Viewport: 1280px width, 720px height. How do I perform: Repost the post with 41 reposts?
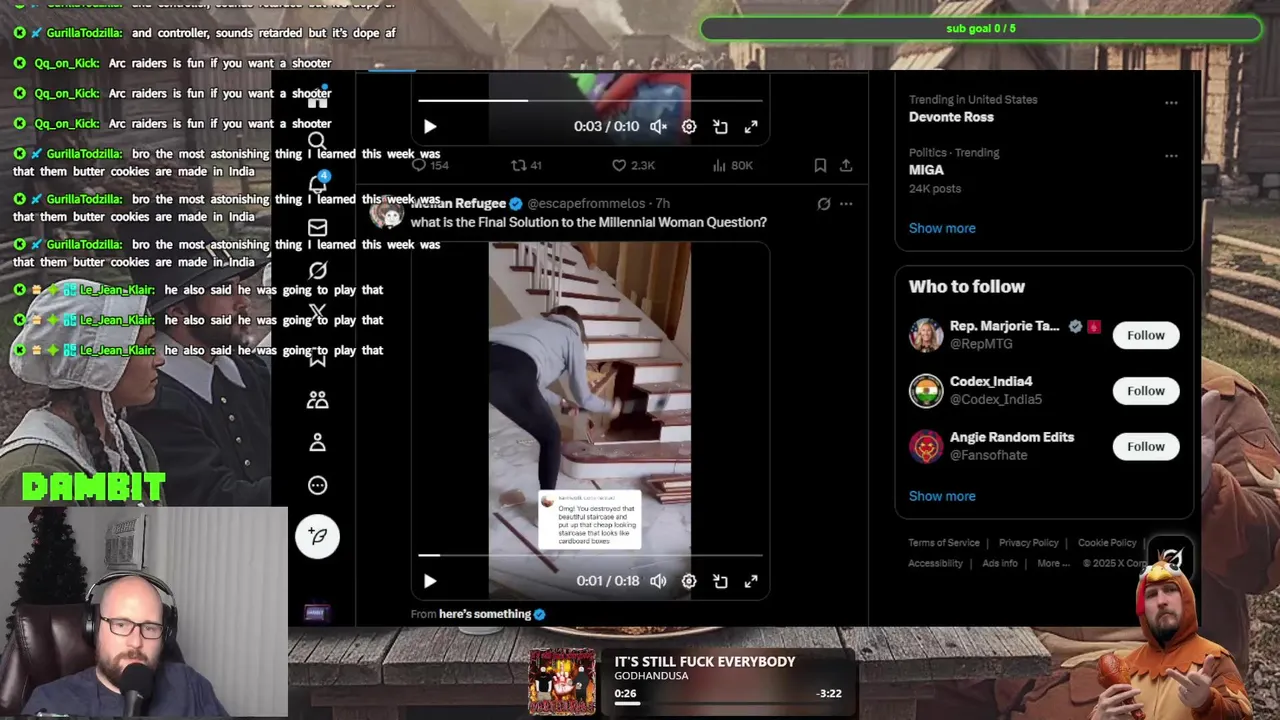click(526, 165)
